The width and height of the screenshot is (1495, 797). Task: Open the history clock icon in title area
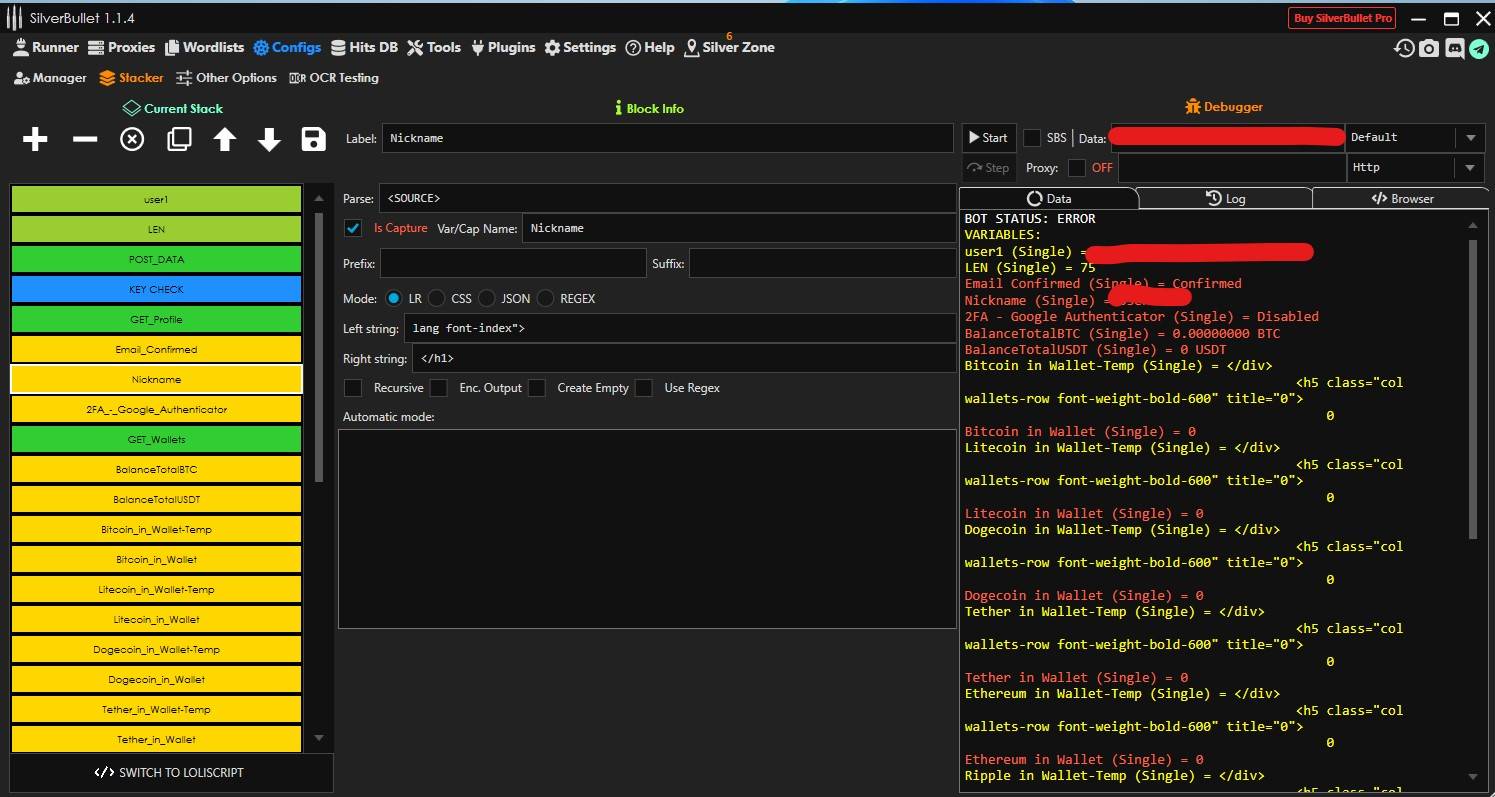[1405, 48]
